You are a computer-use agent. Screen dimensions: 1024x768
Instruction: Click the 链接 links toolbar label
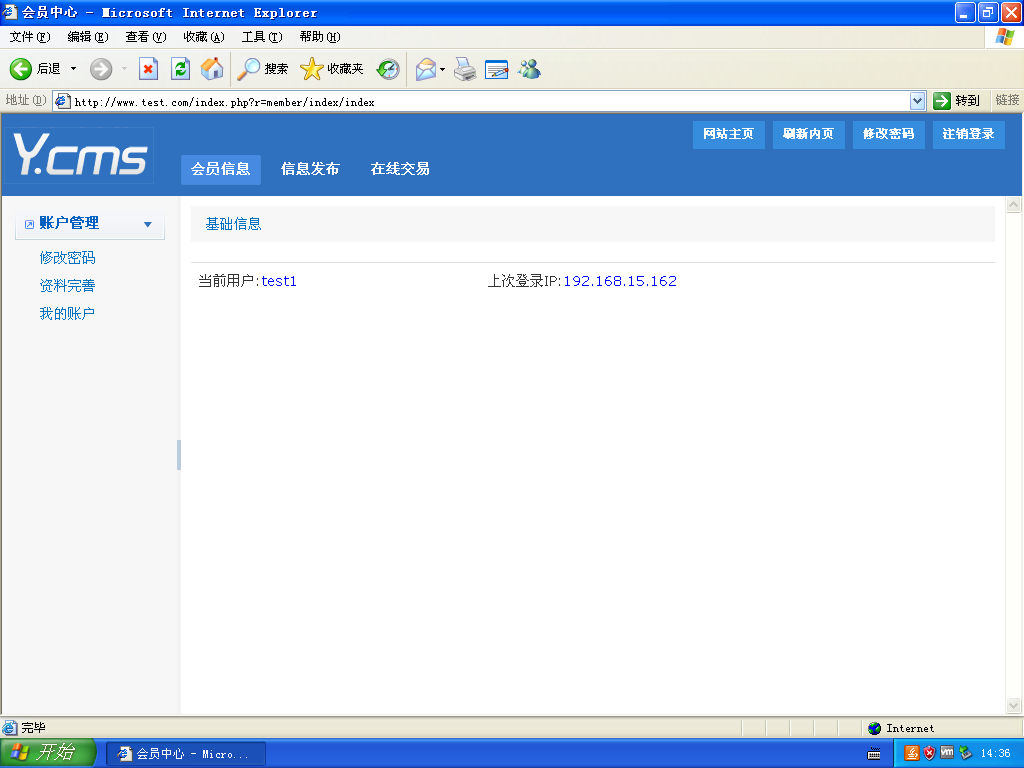point(1007,100)
